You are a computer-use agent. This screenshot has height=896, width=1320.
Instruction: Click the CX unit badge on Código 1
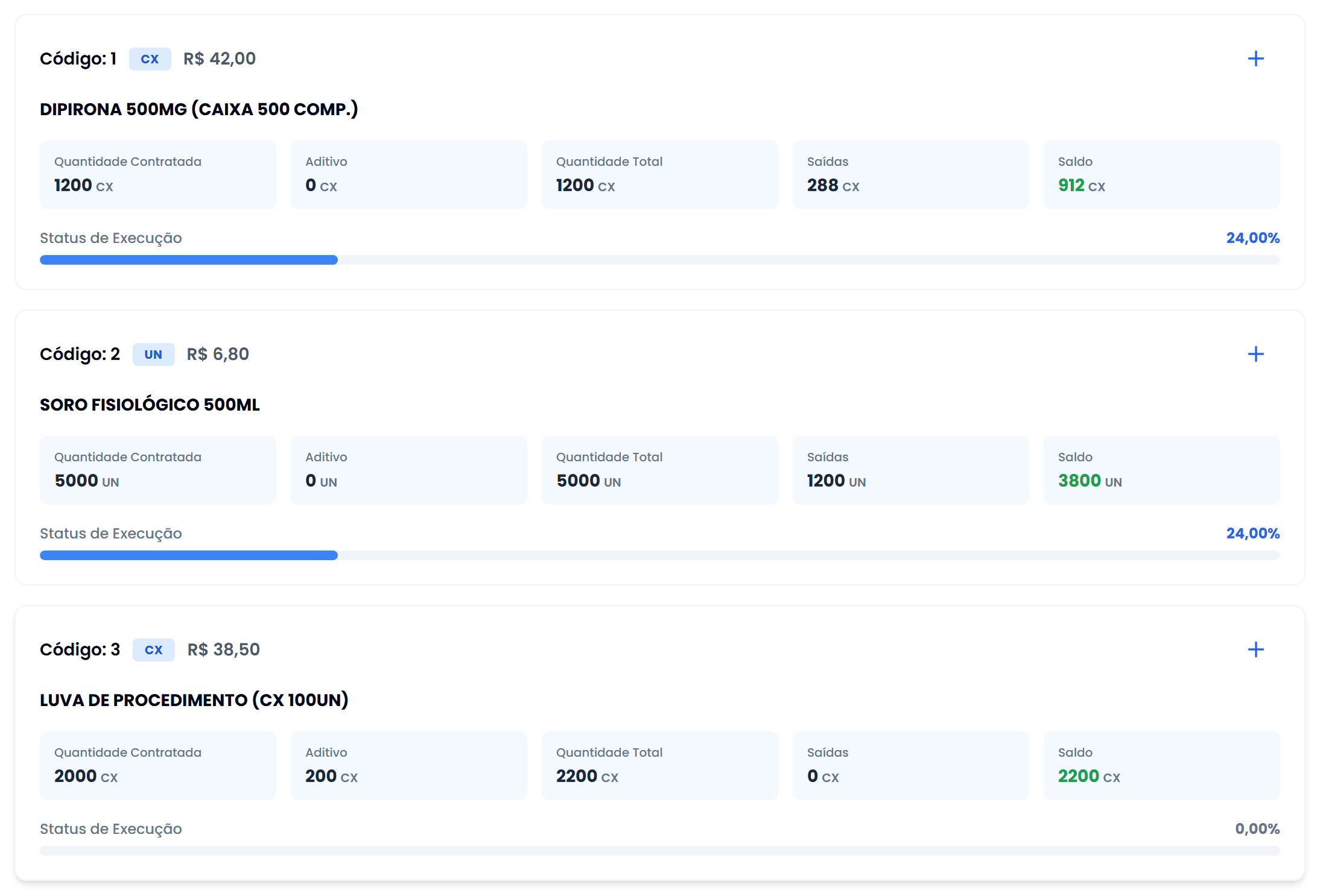(150, 59)
